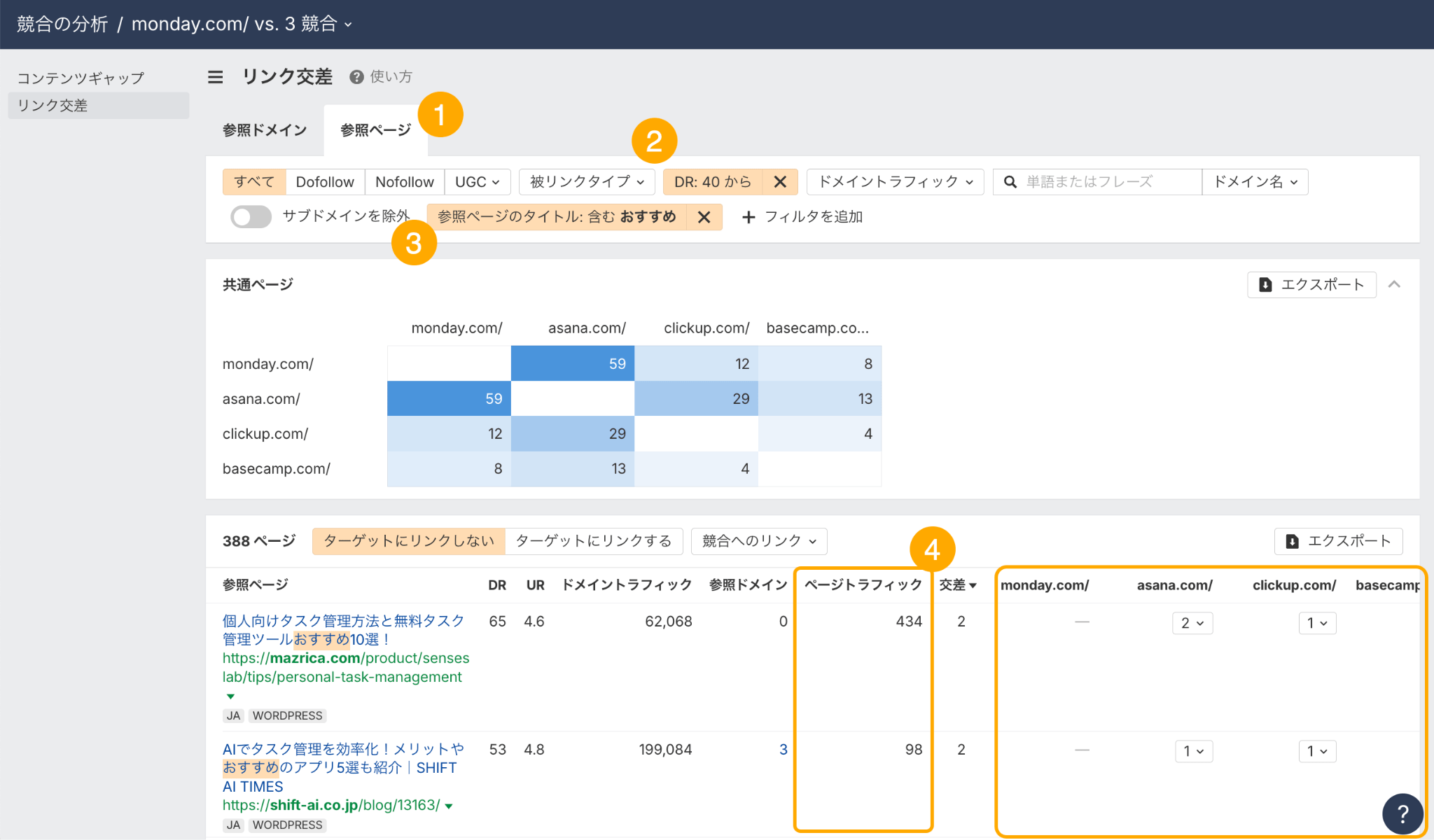
Task: Click the dark blue 59 heatmap cell in monday.com row
Action: 572,363
